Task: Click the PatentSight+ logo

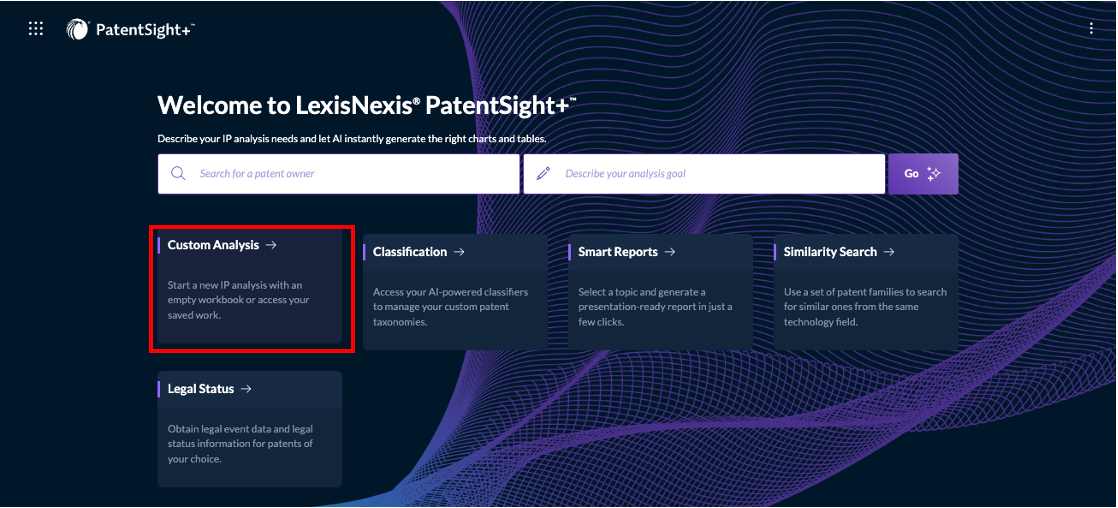Action: pos(130,29)
